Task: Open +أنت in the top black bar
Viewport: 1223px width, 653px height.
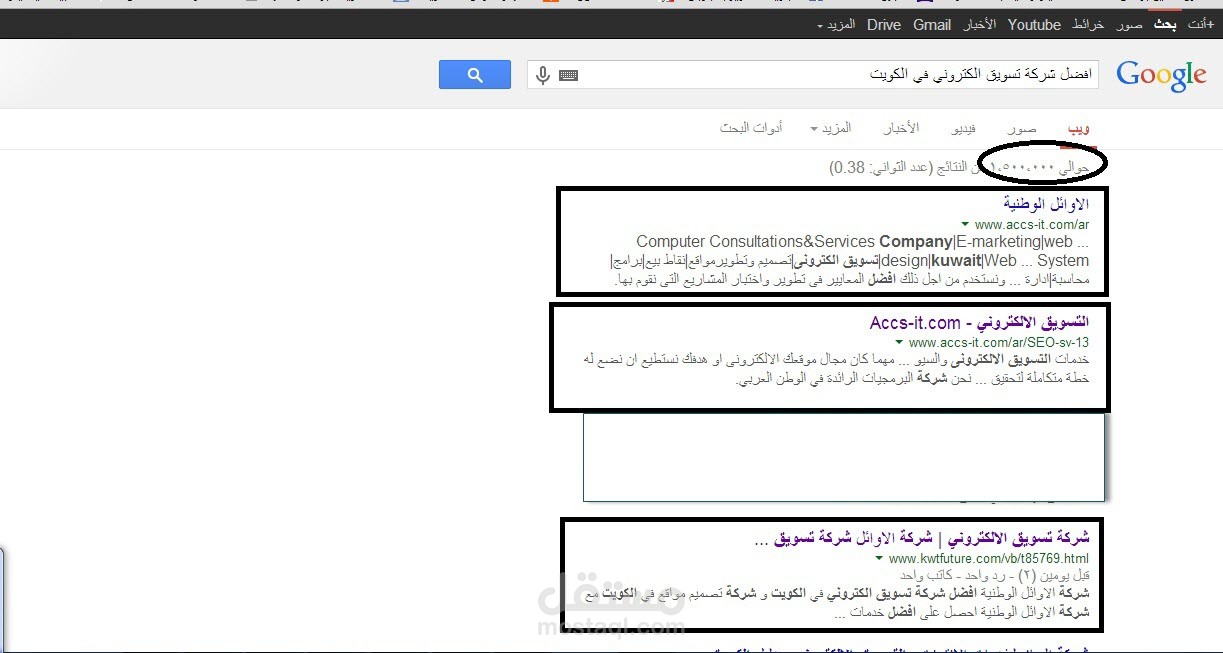Action: click(x=1201, y=25)
